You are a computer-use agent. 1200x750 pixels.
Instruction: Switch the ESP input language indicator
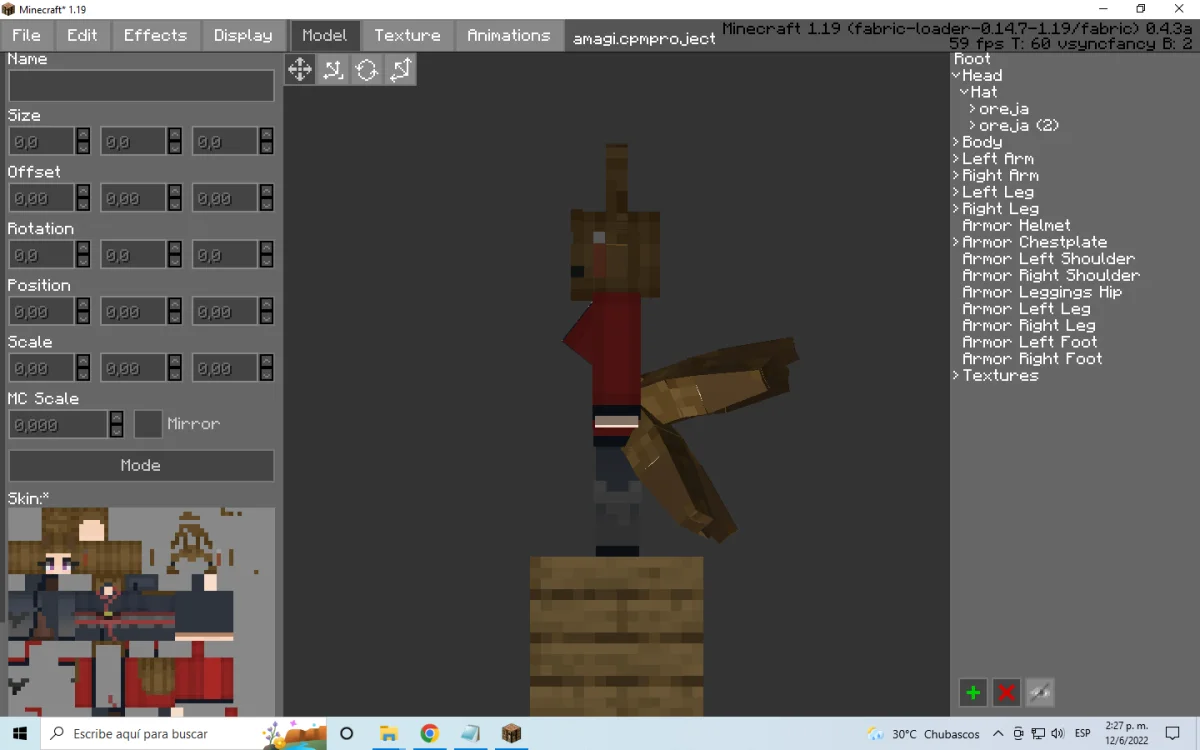tap(1083, 734)
